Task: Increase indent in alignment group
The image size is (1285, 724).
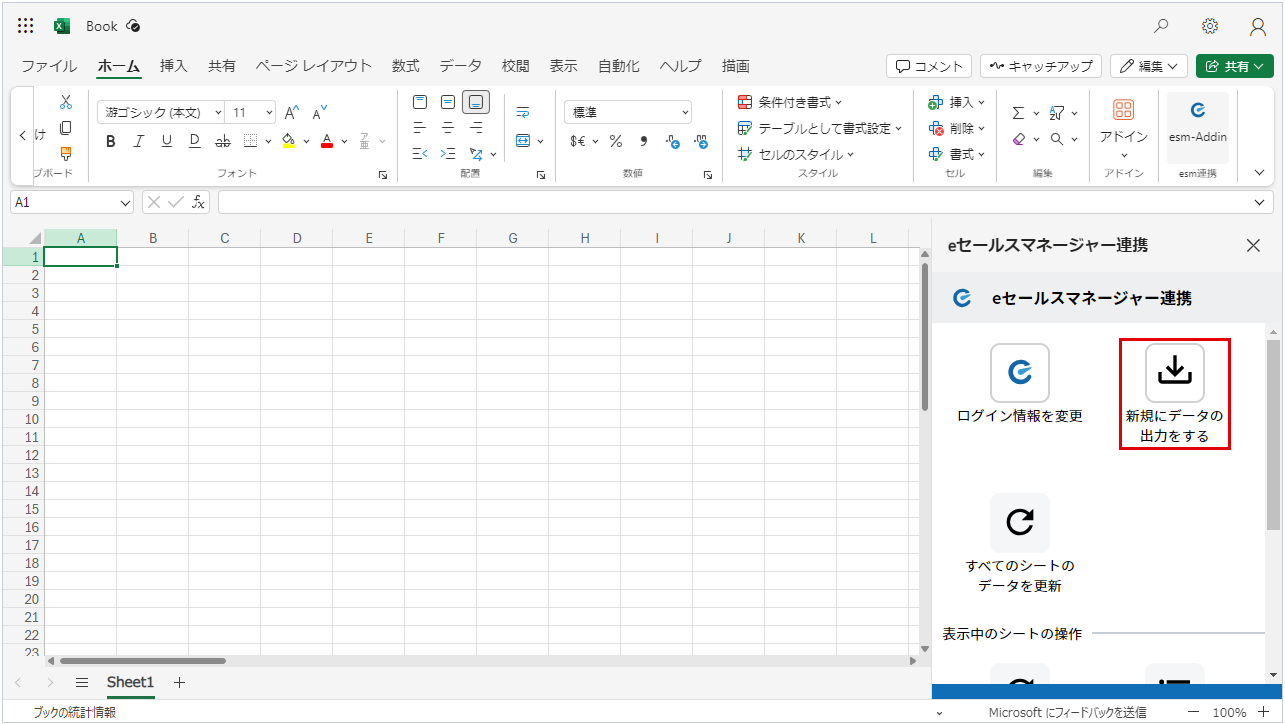Action: 448,154
